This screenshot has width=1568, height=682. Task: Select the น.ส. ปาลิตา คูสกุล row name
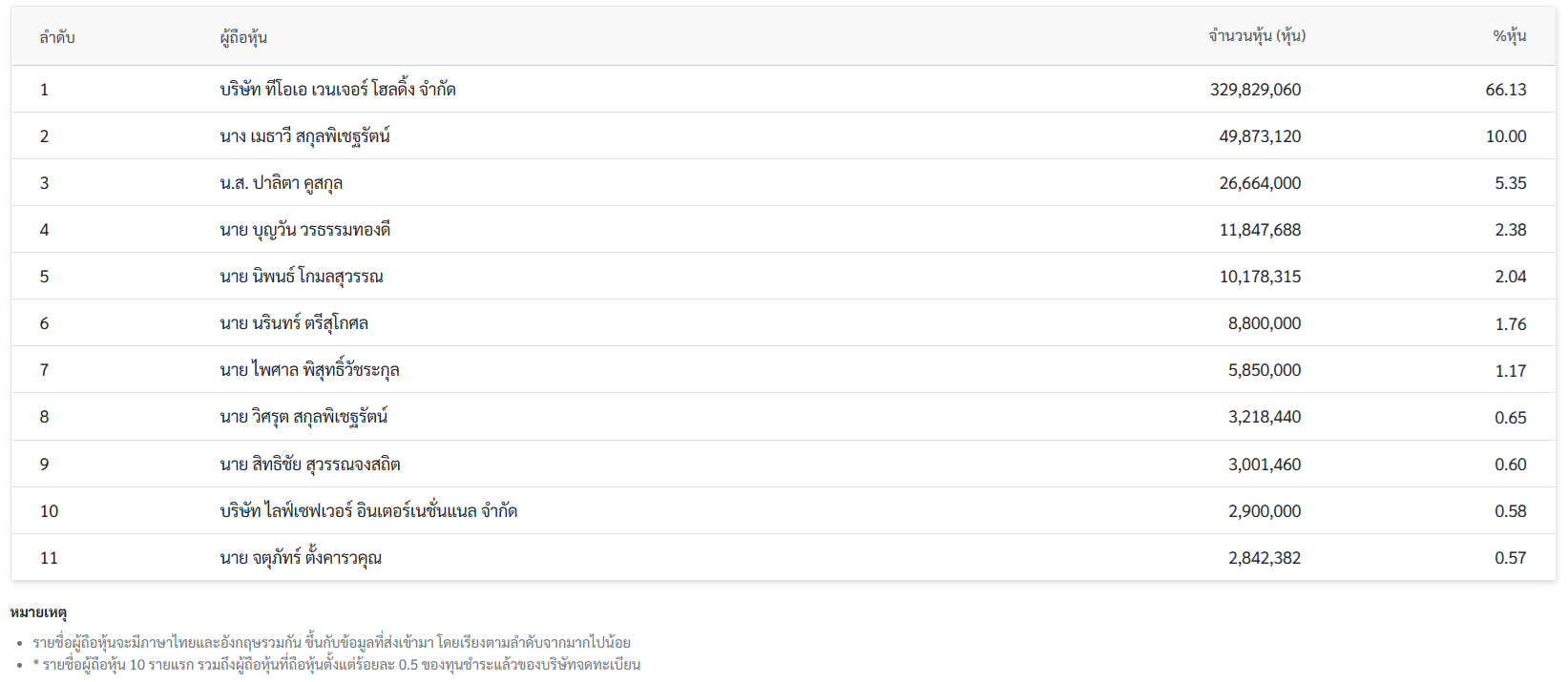(281, 183)
